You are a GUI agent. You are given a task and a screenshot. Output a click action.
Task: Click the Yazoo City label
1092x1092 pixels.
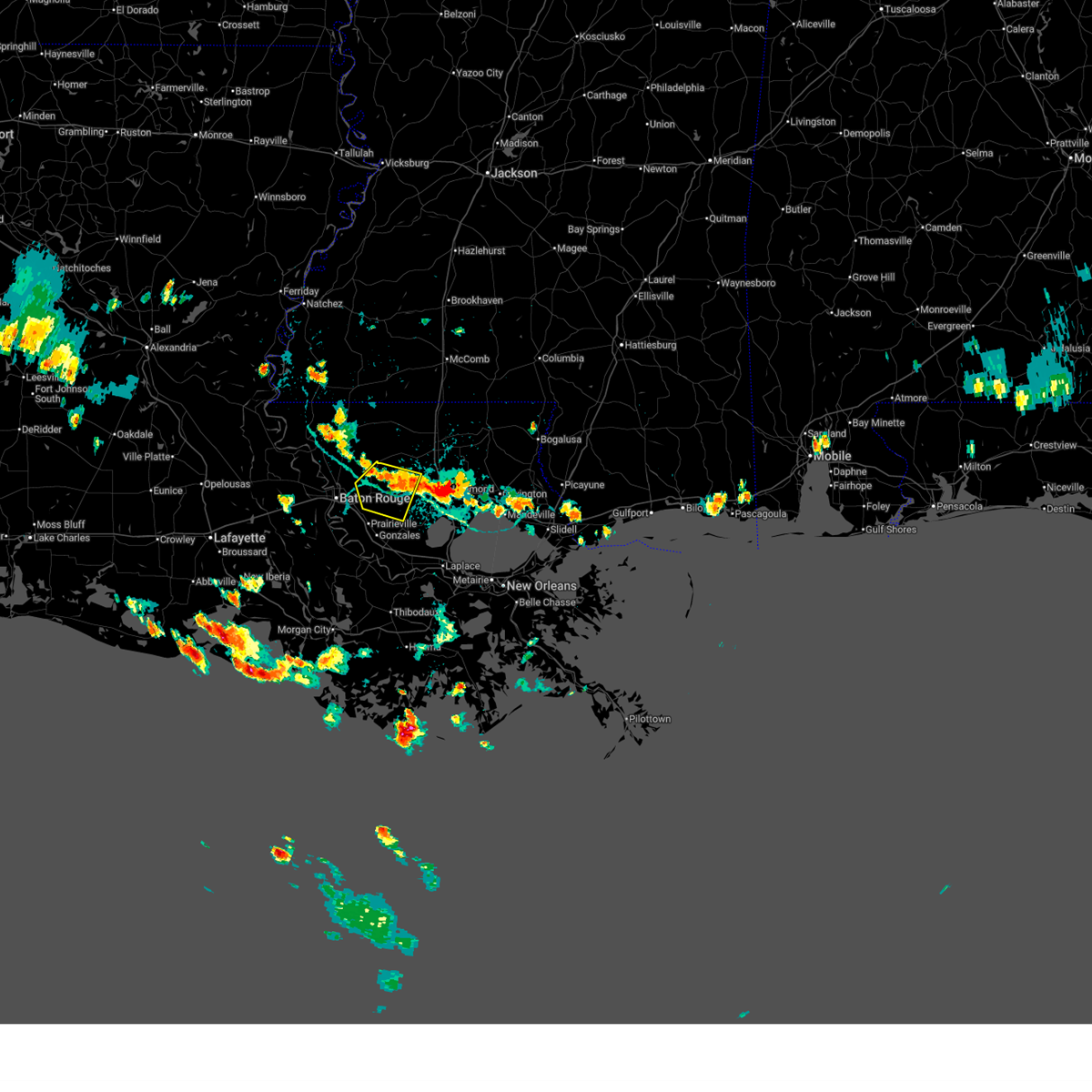coord(480,73)
